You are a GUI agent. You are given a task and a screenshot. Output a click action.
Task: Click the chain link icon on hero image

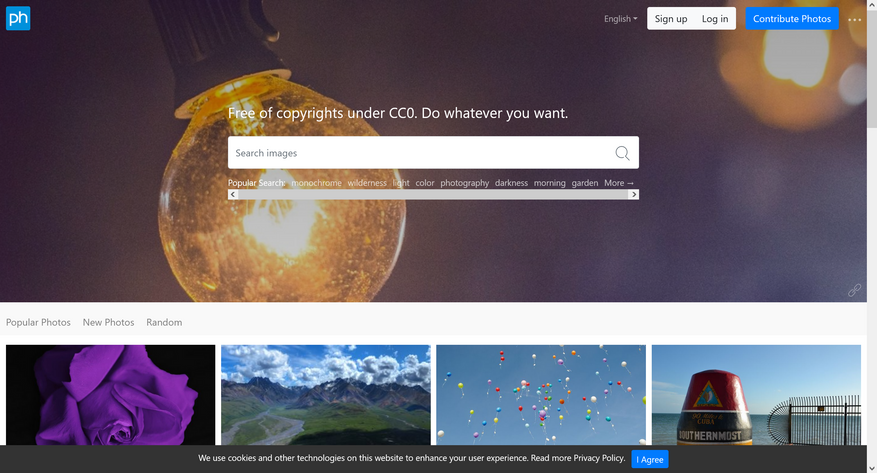(854, 290)
